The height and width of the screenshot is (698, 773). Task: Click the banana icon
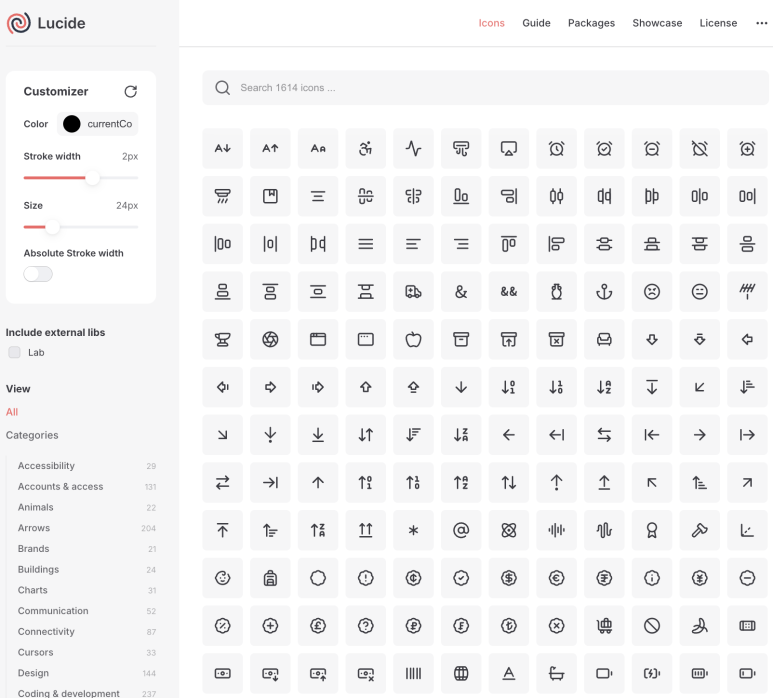pyautogui.click(x=700, y=626)
